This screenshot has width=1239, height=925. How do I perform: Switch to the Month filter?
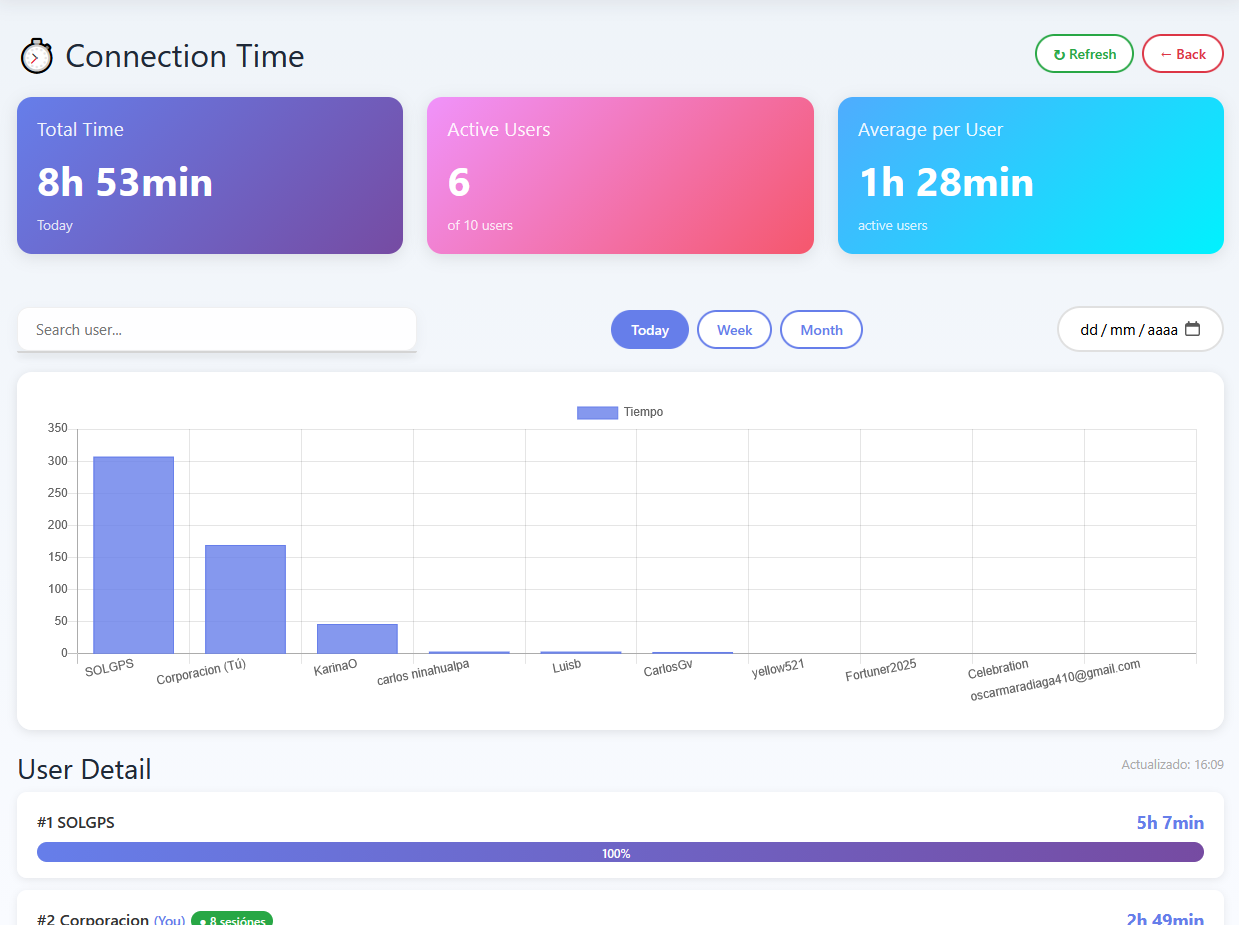(821, 330)
